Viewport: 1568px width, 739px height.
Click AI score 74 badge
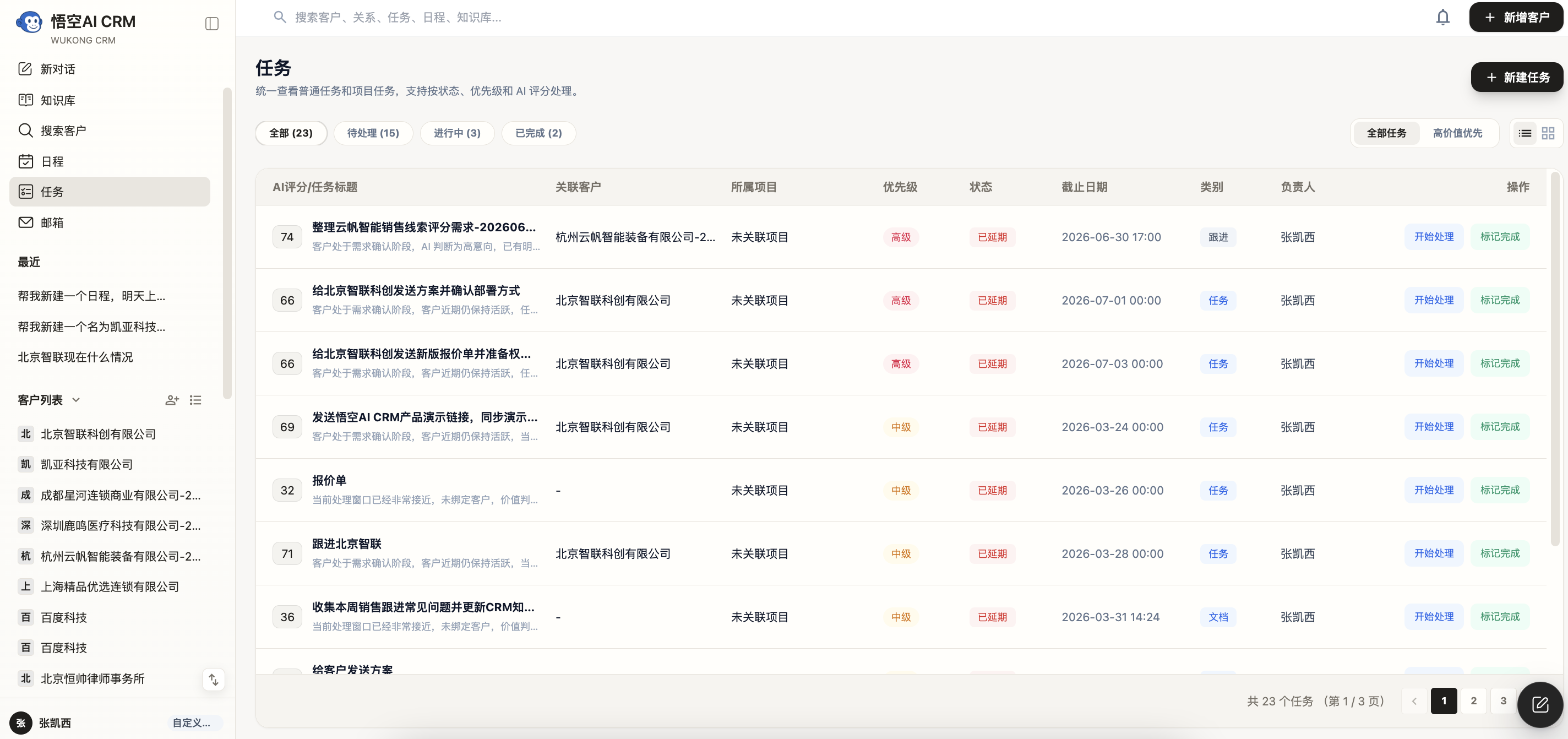point(287,237)
